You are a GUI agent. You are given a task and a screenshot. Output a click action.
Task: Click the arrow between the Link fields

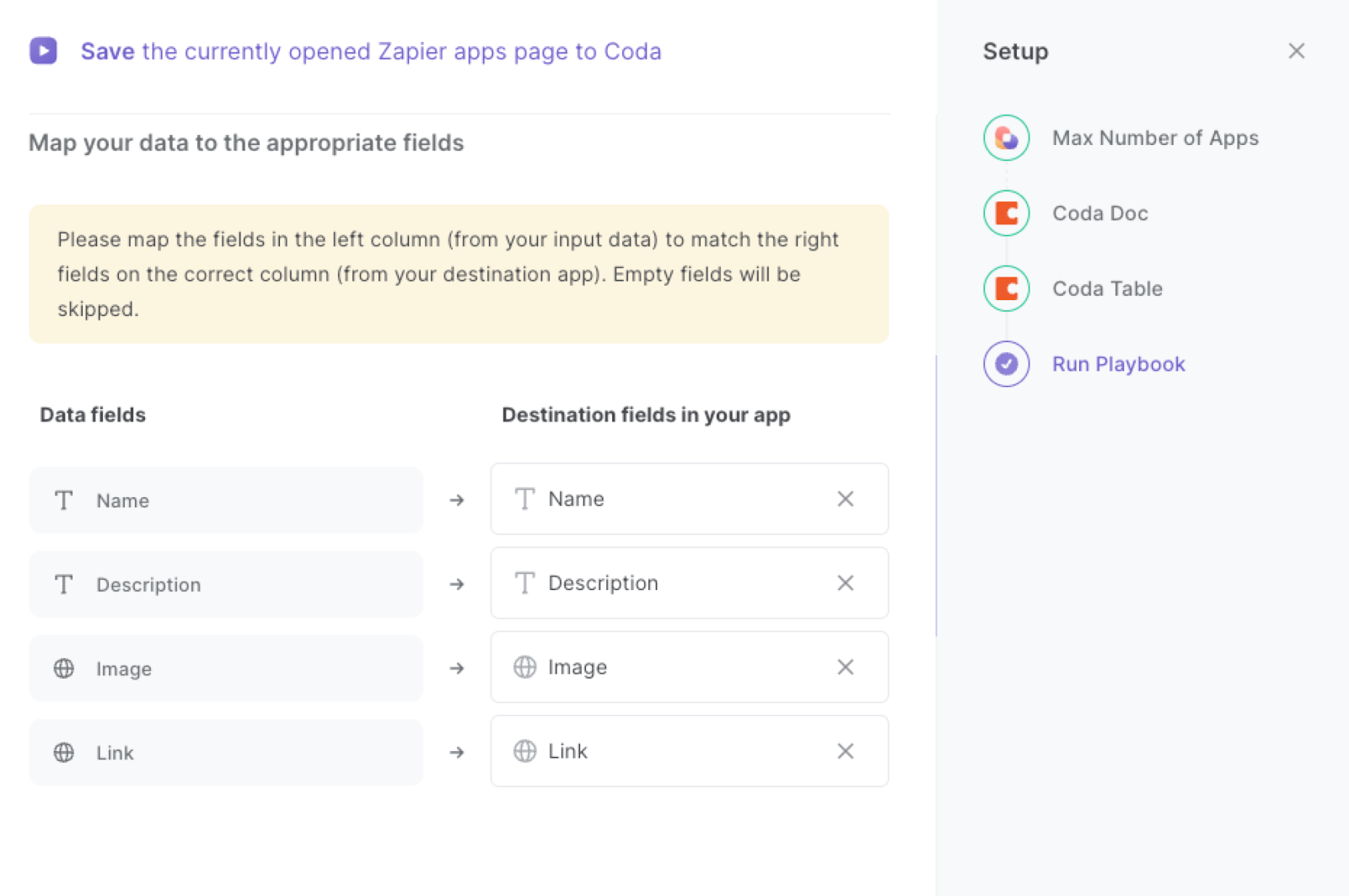click(457, 752)
